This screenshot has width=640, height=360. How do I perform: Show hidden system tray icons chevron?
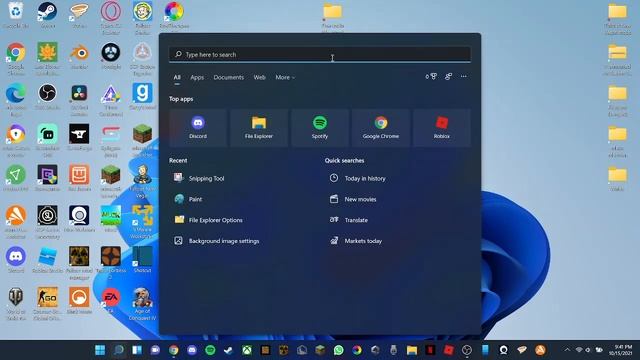coord(567,350)
